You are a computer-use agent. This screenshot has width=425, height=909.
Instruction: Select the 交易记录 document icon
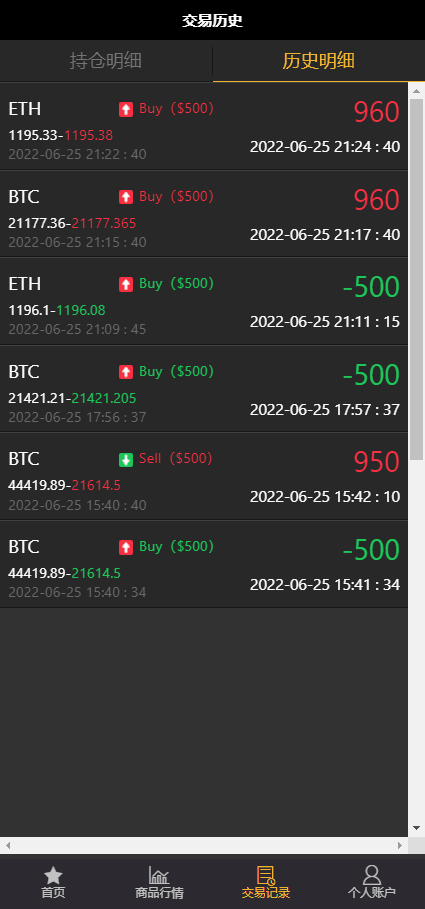(x=266, y=875)
